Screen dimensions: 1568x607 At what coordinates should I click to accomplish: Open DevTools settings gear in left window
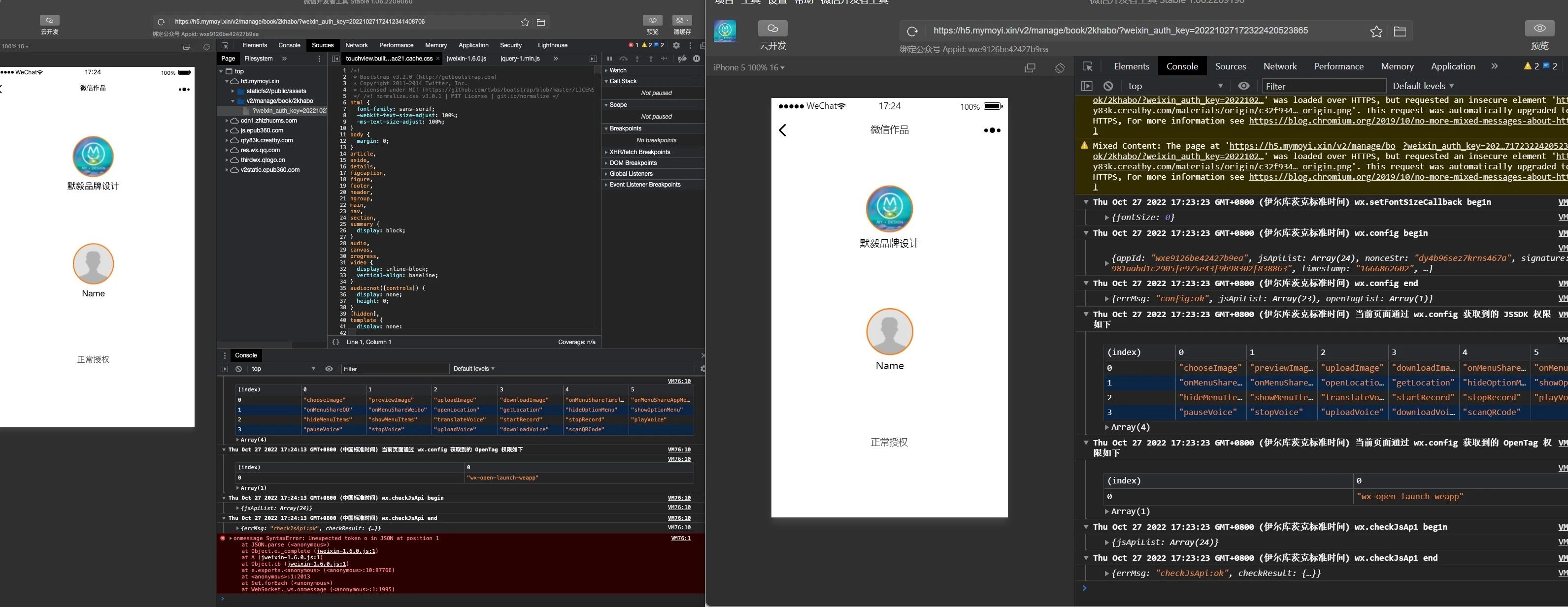pos(676,45)
